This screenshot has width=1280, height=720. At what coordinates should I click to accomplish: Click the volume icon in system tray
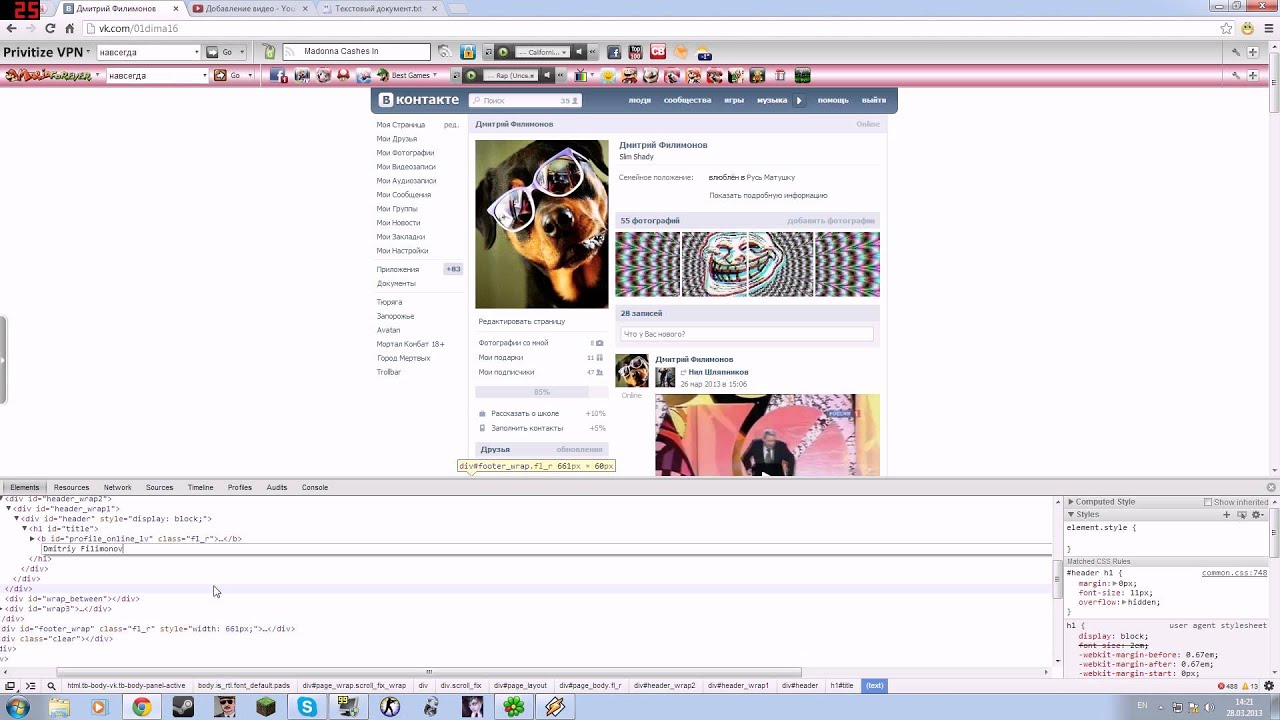tap(1207, 707)
